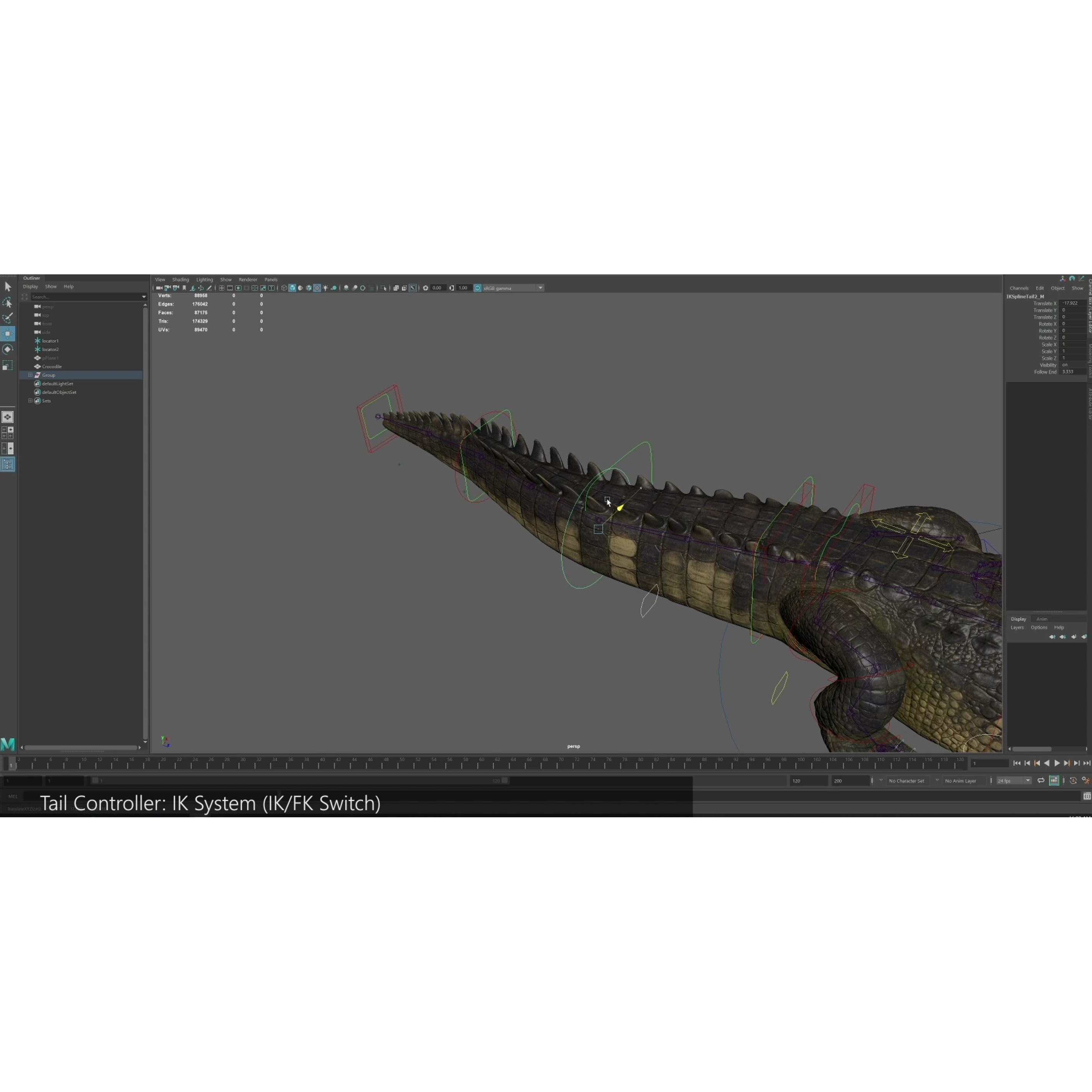Open the viewport Shading menu

[180, 279]
